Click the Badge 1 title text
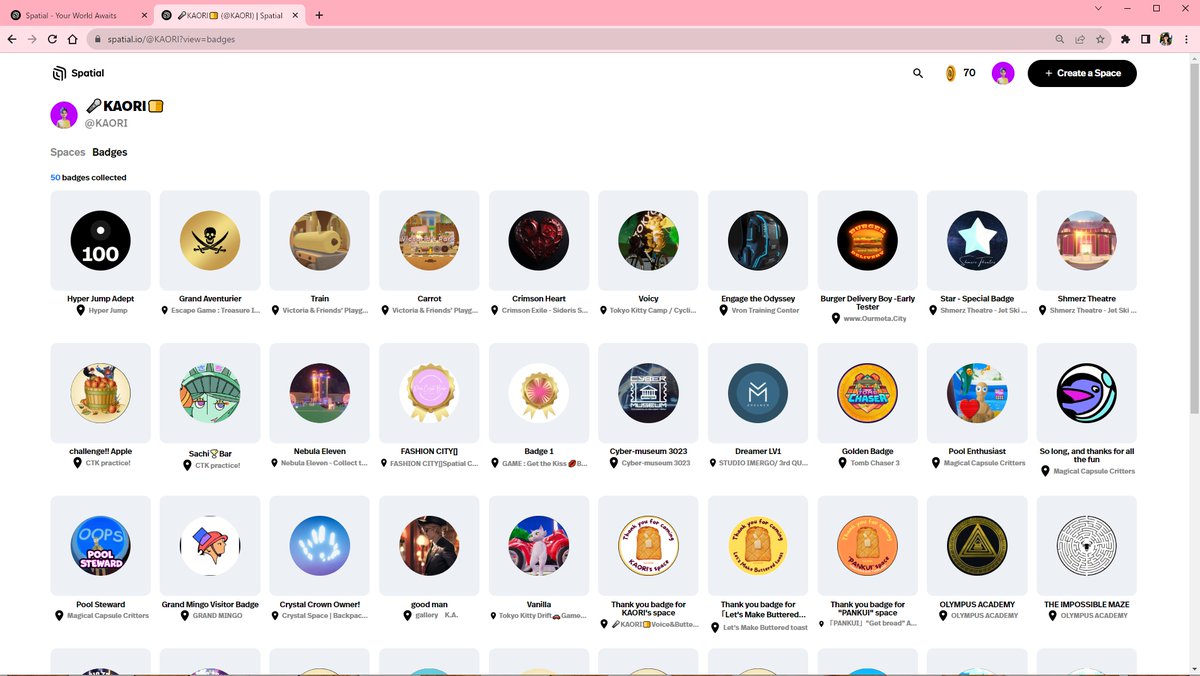The width and height of the screenshot is (1200, 676). click(539, 451)
